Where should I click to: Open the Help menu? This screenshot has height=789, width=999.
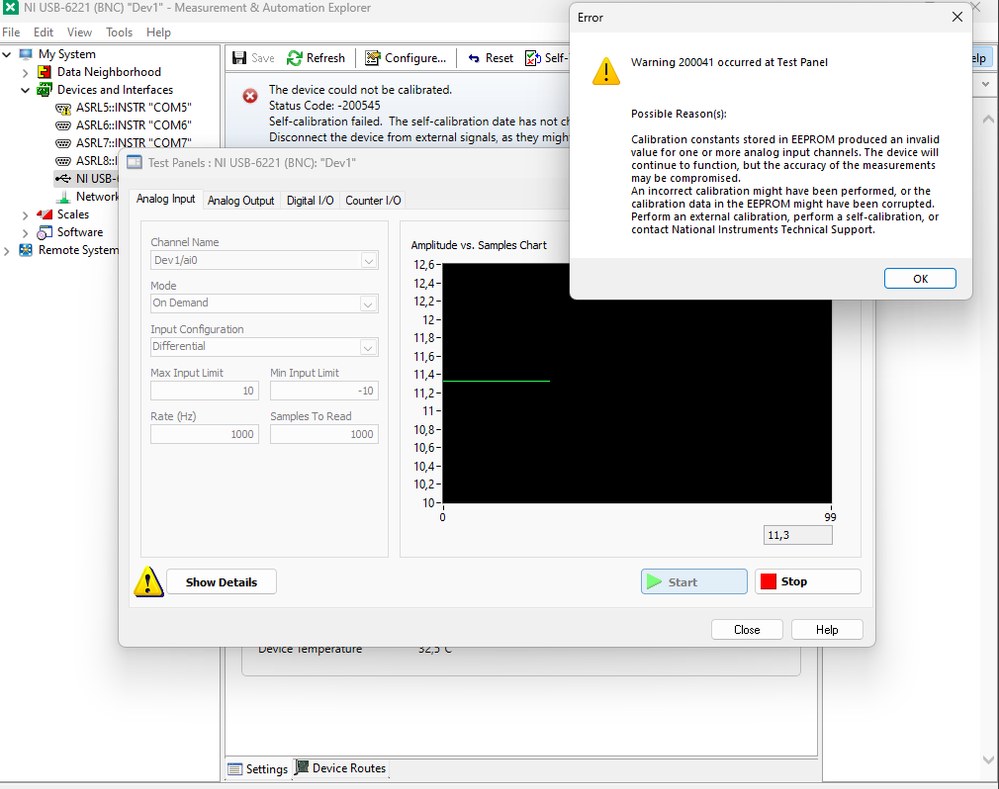coord(158,33)
